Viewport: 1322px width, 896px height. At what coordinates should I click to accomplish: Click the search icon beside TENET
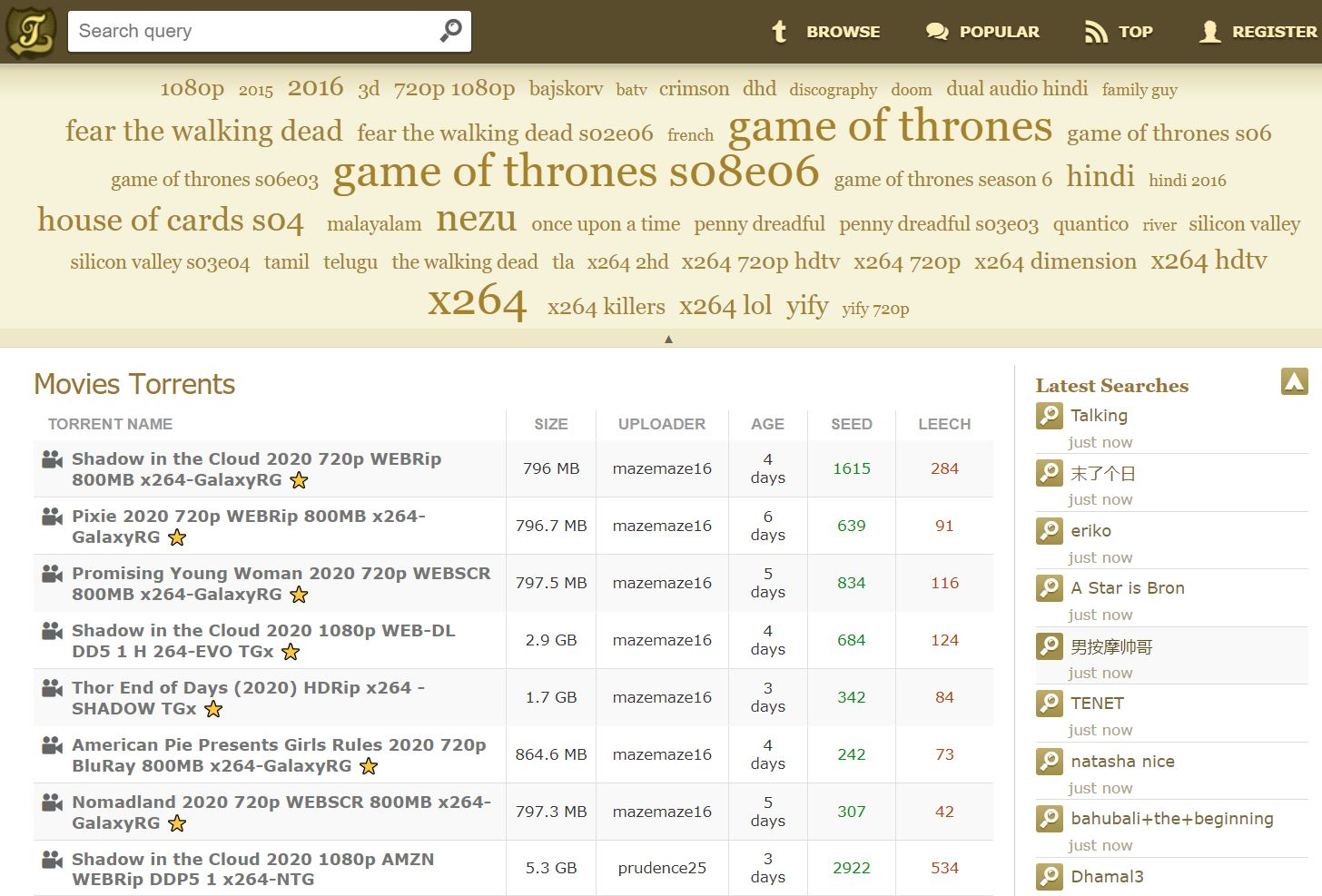click(1050, 704)
